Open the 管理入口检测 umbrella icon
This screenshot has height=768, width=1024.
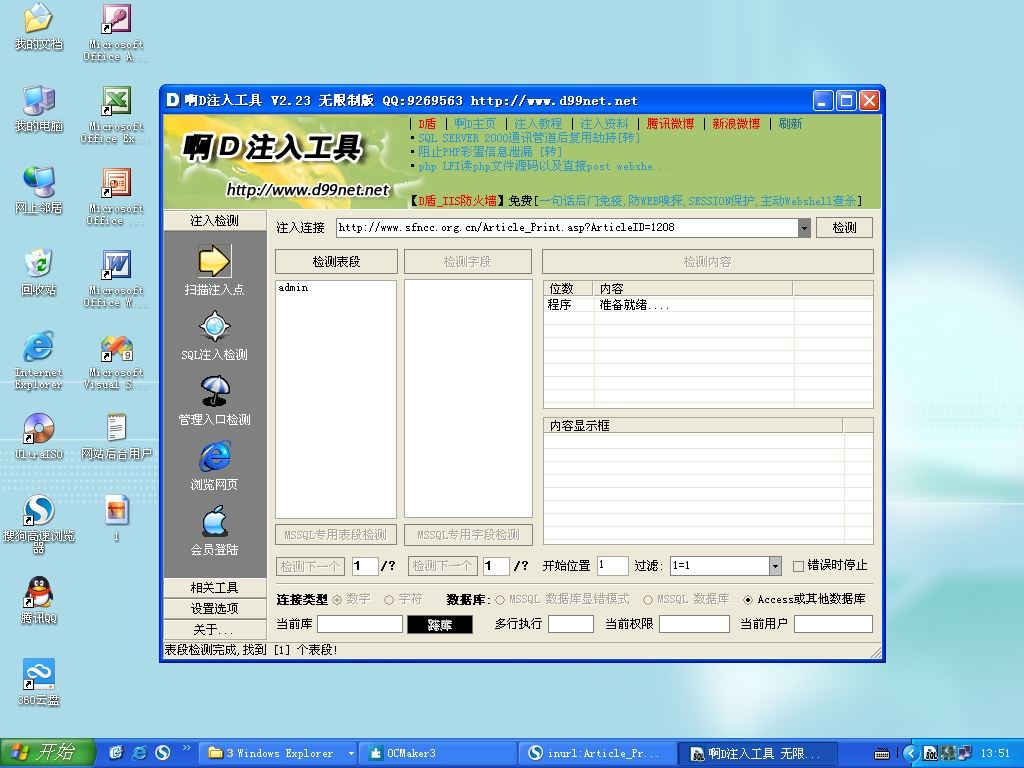214,391
